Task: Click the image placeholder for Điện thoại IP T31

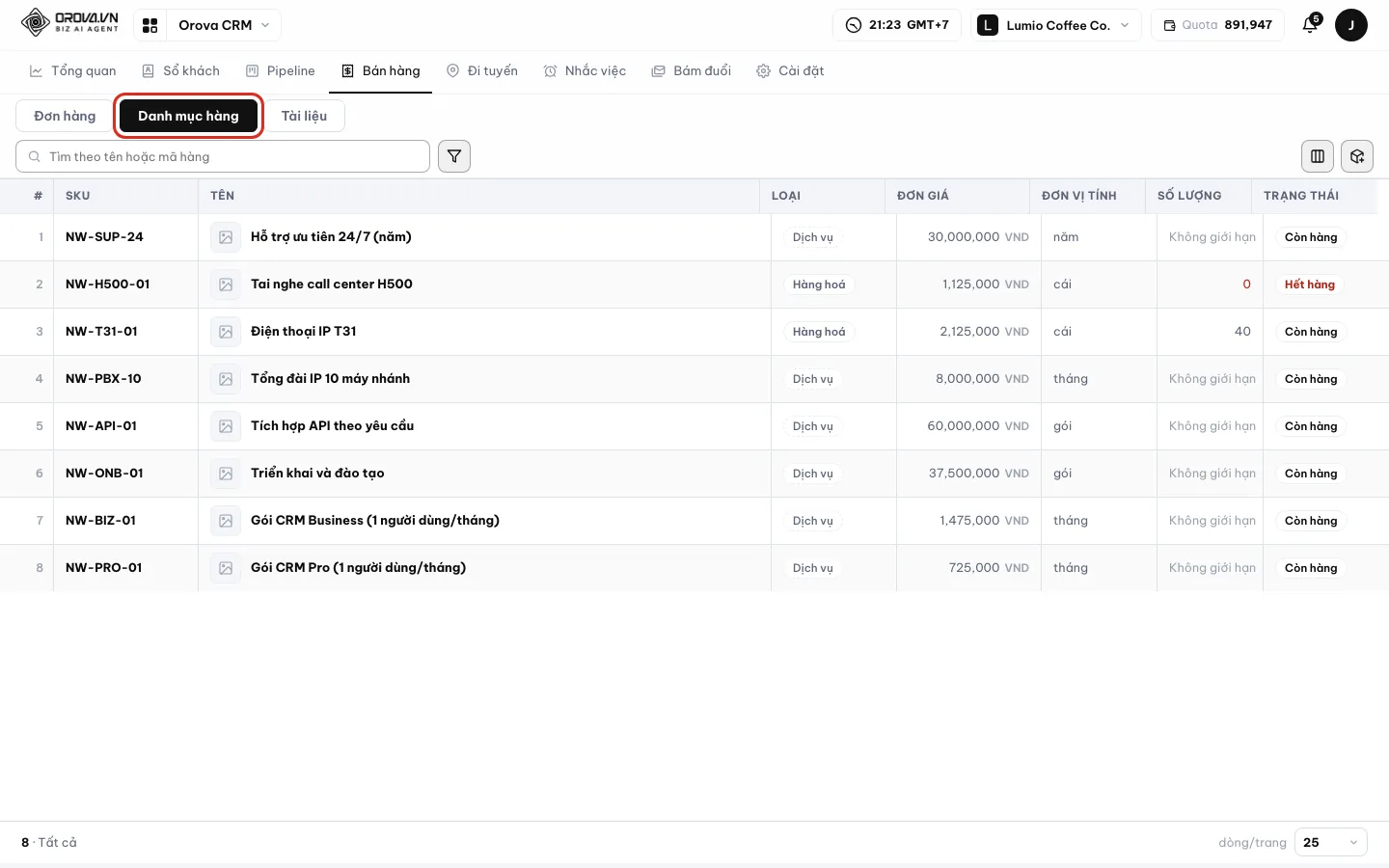Action: [x=226, y=332]
